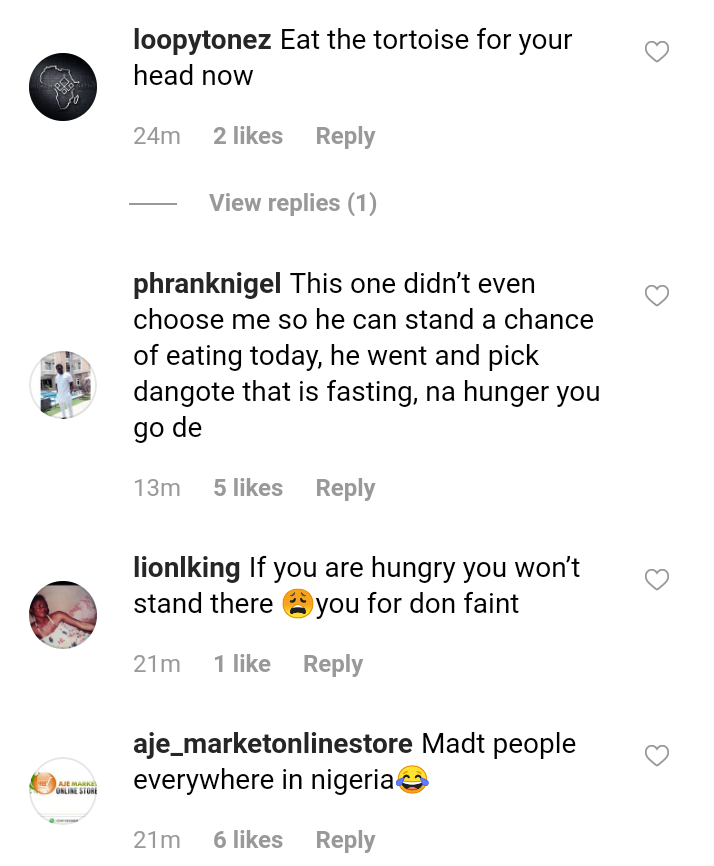
Task: See the 6 likes on aje_marketonlinestore's comment
Action: click(x=248, y=840)
